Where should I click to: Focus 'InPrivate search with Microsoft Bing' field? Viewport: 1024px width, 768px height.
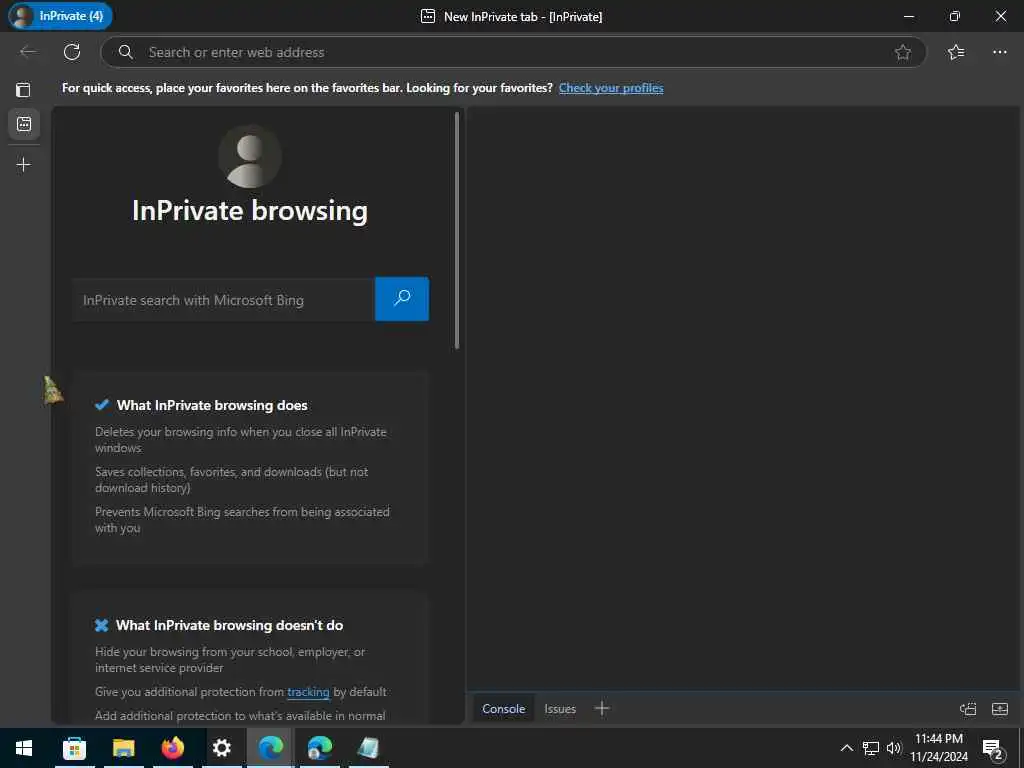[x=223, y=300]
